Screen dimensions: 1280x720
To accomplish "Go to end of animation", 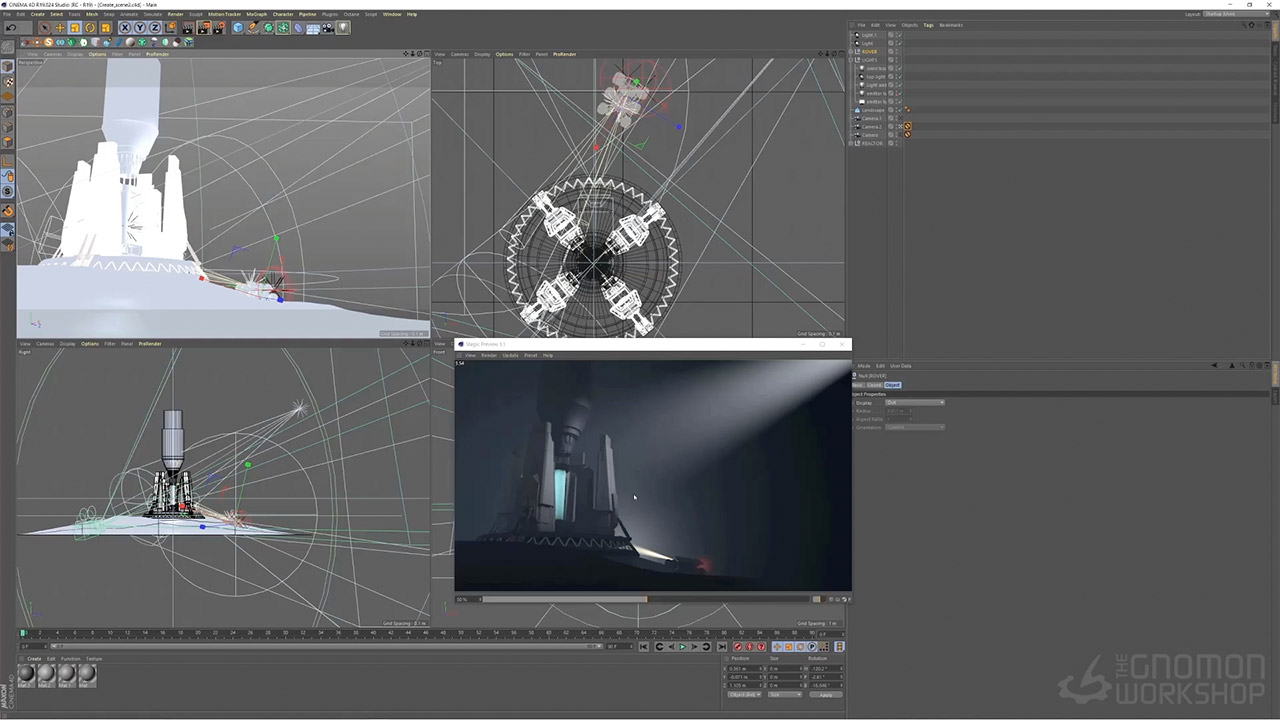I will (722, 647).
